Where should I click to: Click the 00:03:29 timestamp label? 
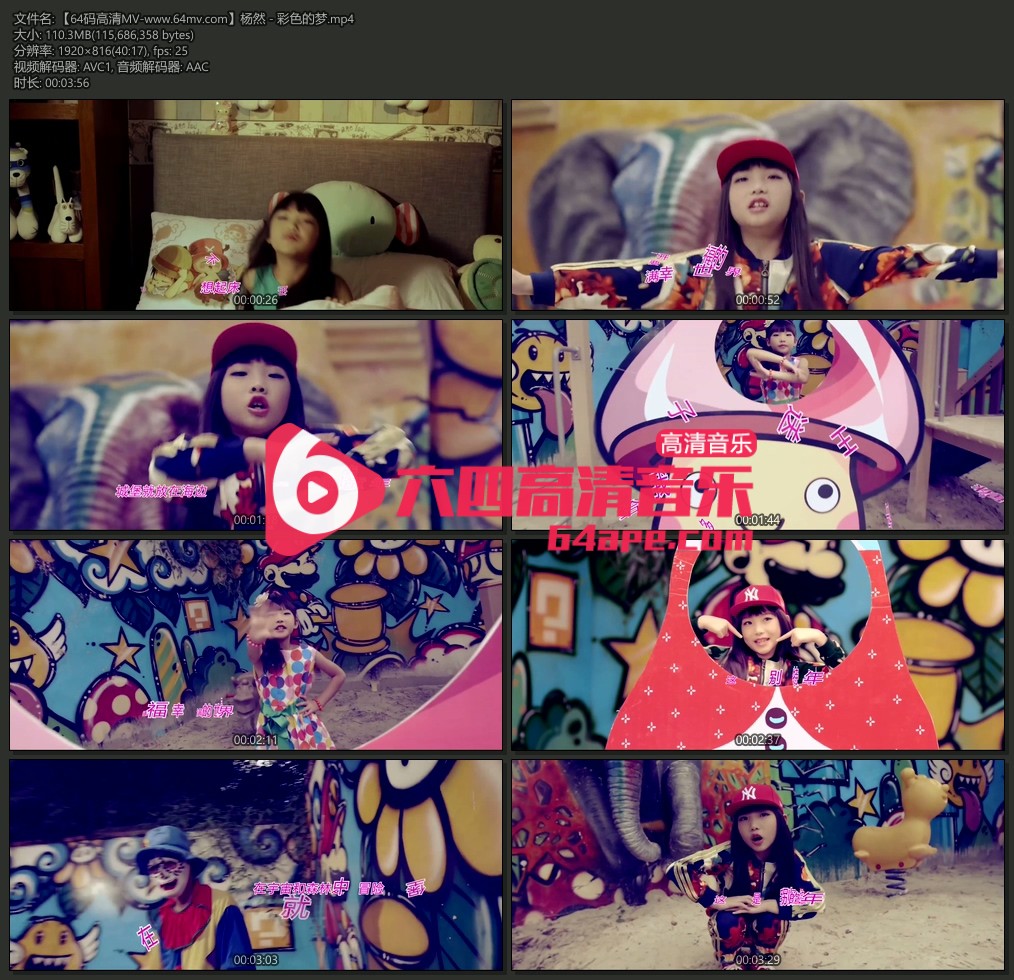pyautogui.click(x=756, y=959)
